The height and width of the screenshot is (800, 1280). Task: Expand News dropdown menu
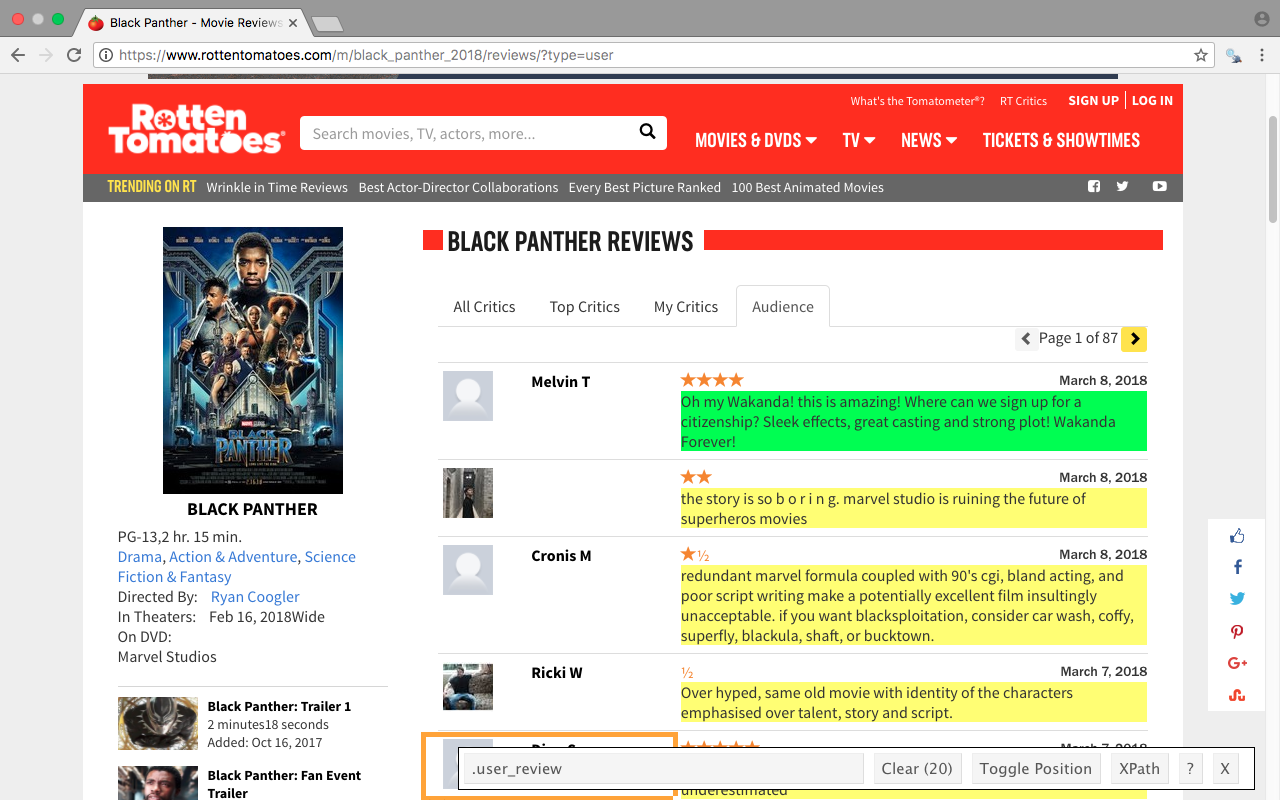pos(929,140)
